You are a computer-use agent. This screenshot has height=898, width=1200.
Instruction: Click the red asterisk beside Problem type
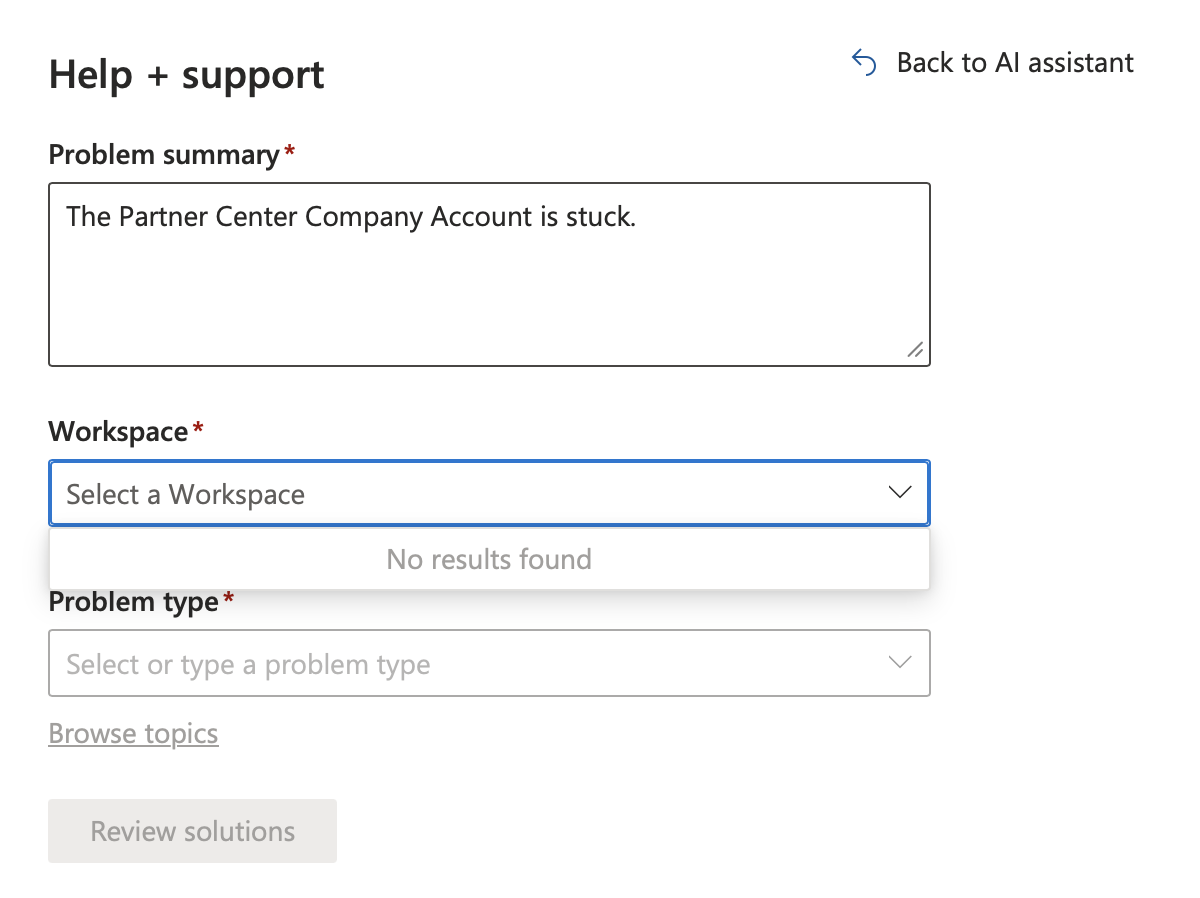tap(229, 599)
